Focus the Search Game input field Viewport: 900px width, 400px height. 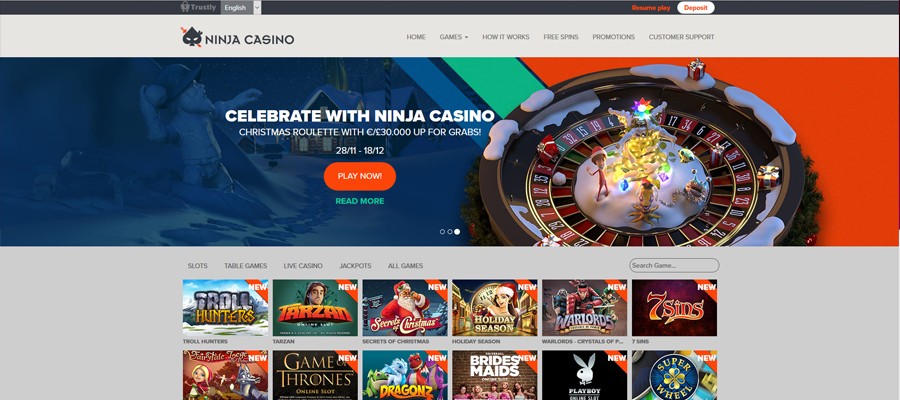pyautogui.click(x=674, y=265)
